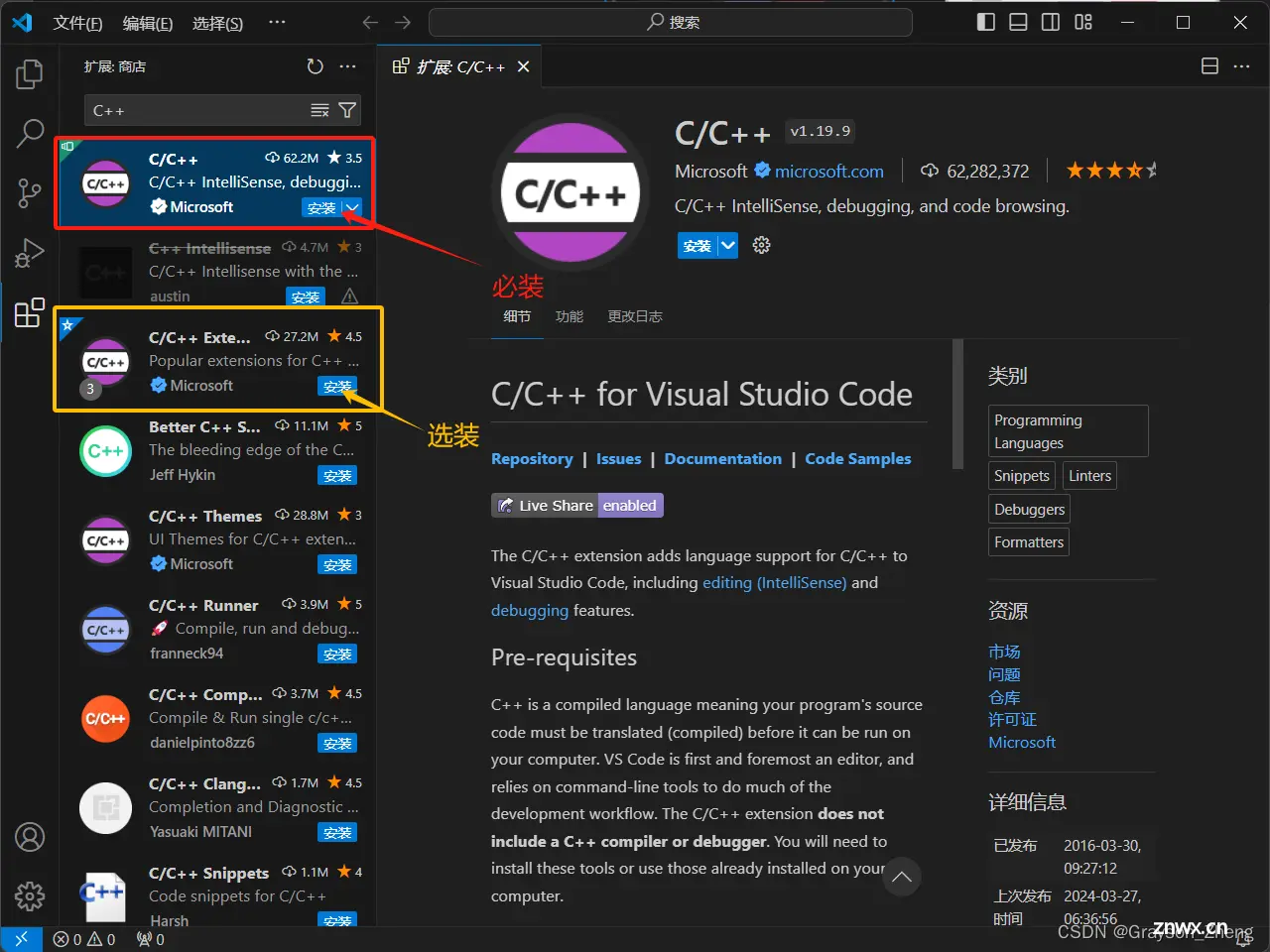Expand install dropdown arrow on detail page
Screen dimensions: 1270x952
coord(728,245)
